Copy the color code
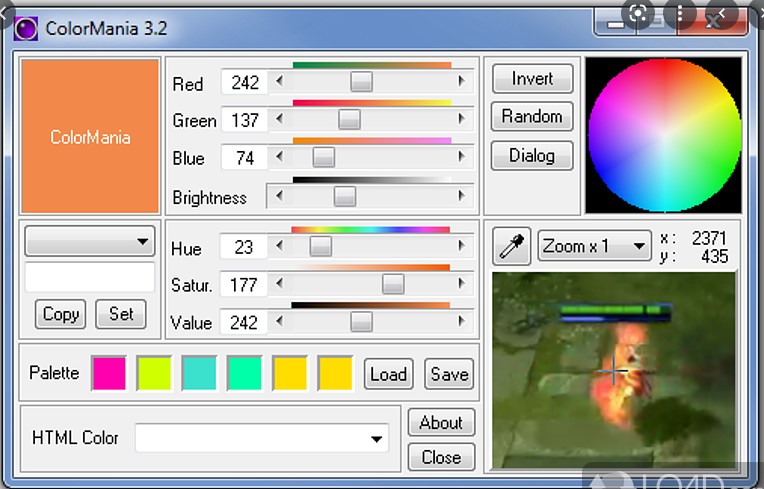 coord(60,314)
